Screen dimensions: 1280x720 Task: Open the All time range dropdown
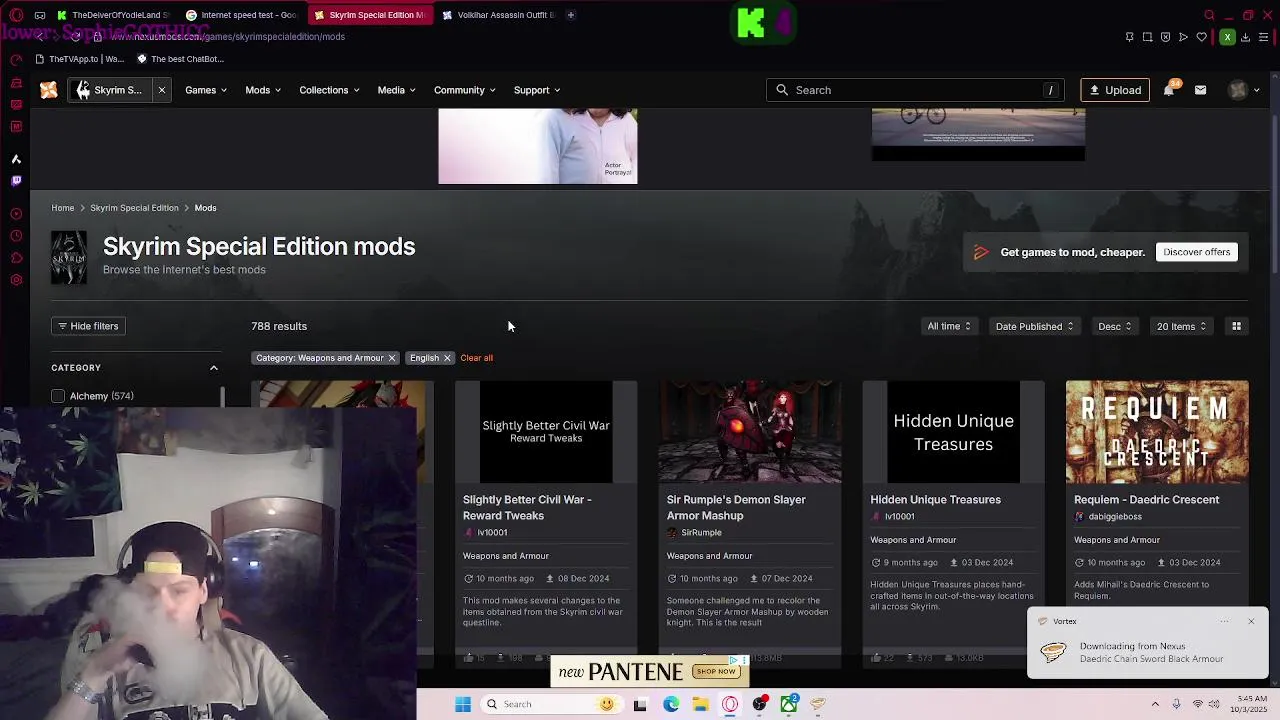coord(948,326)
